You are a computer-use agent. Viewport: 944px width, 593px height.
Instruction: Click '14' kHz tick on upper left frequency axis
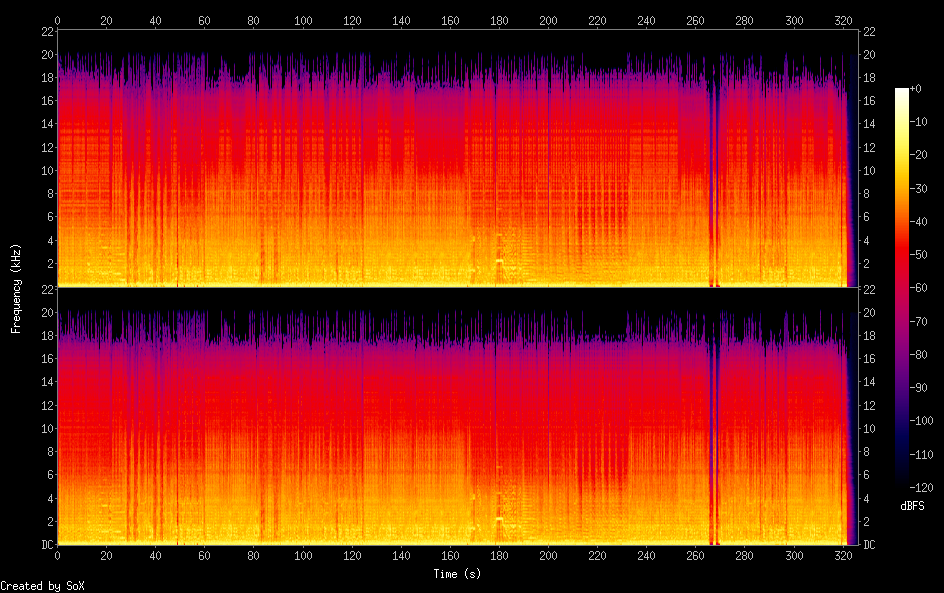coord(48,124)
